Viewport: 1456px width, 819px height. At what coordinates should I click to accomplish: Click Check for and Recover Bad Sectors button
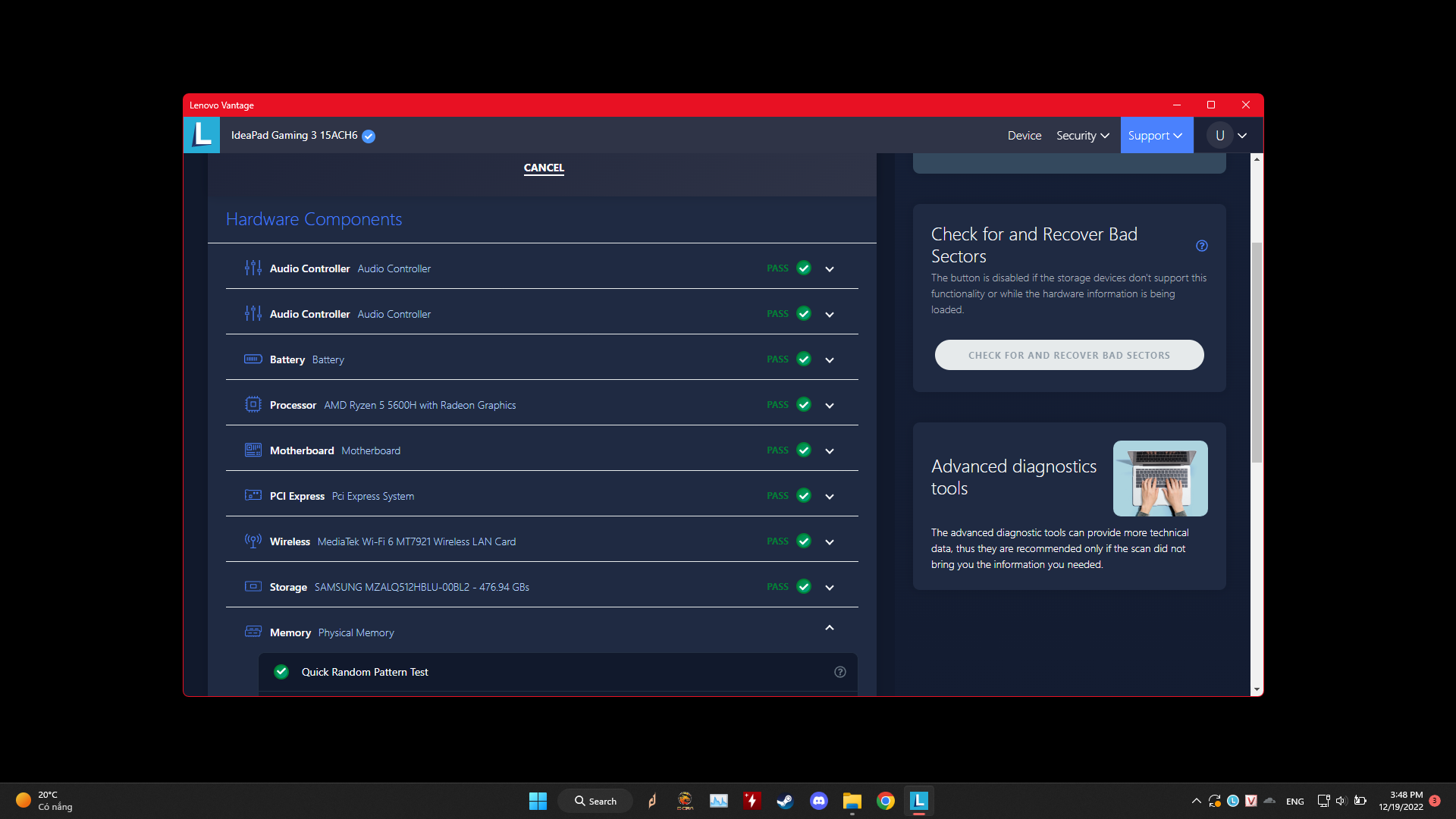(x=1068, y=355)
